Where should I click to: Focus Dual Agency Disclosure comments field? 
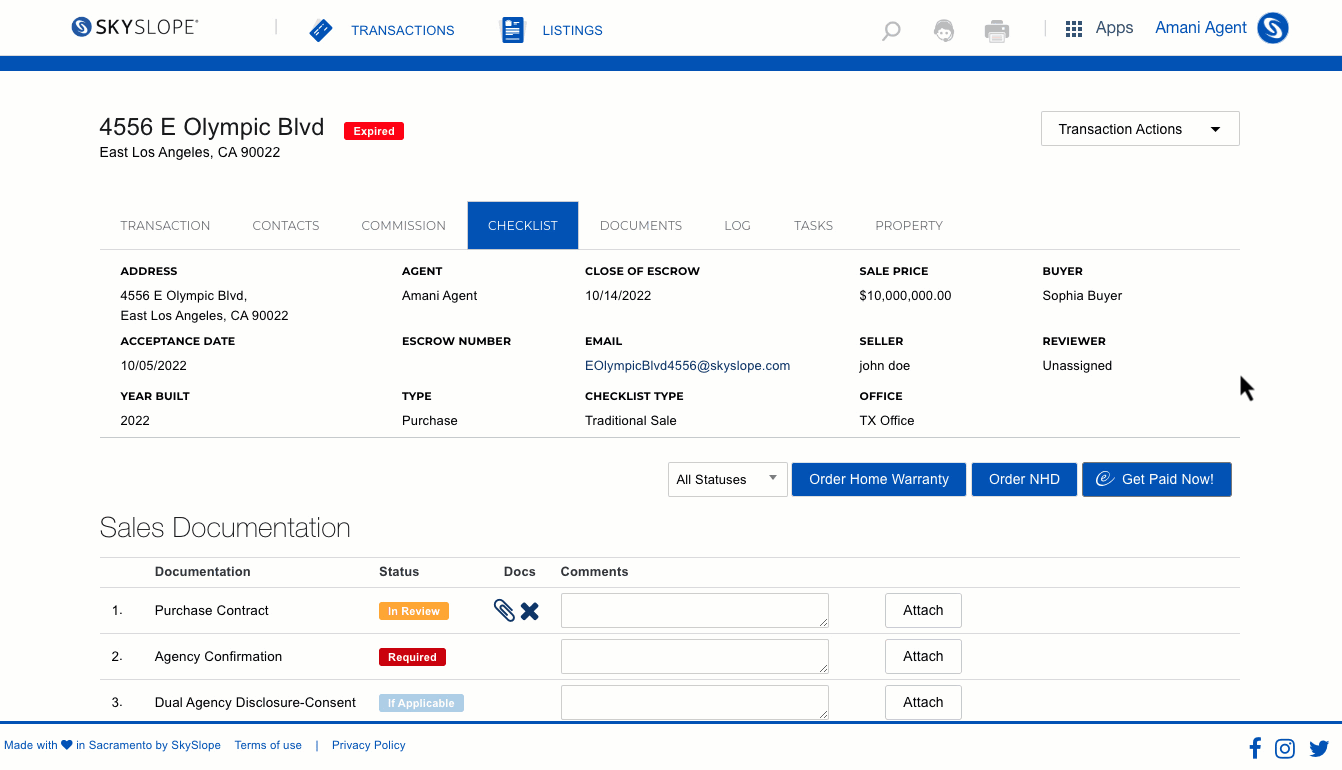695,702
